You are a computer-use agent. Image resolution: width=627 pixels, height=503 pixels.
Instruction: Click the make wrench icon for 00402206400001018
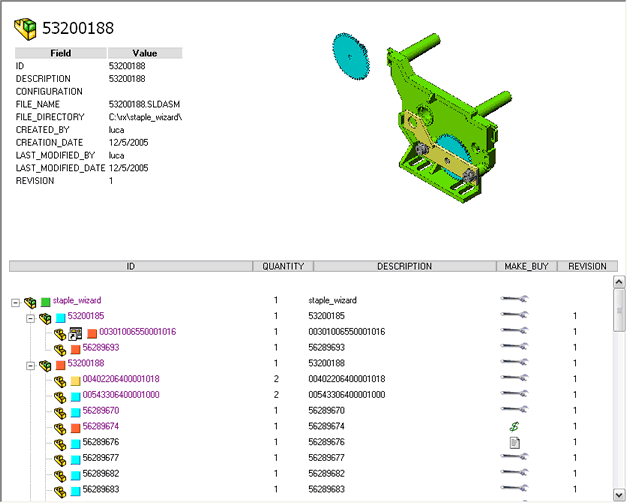(514, 377)
